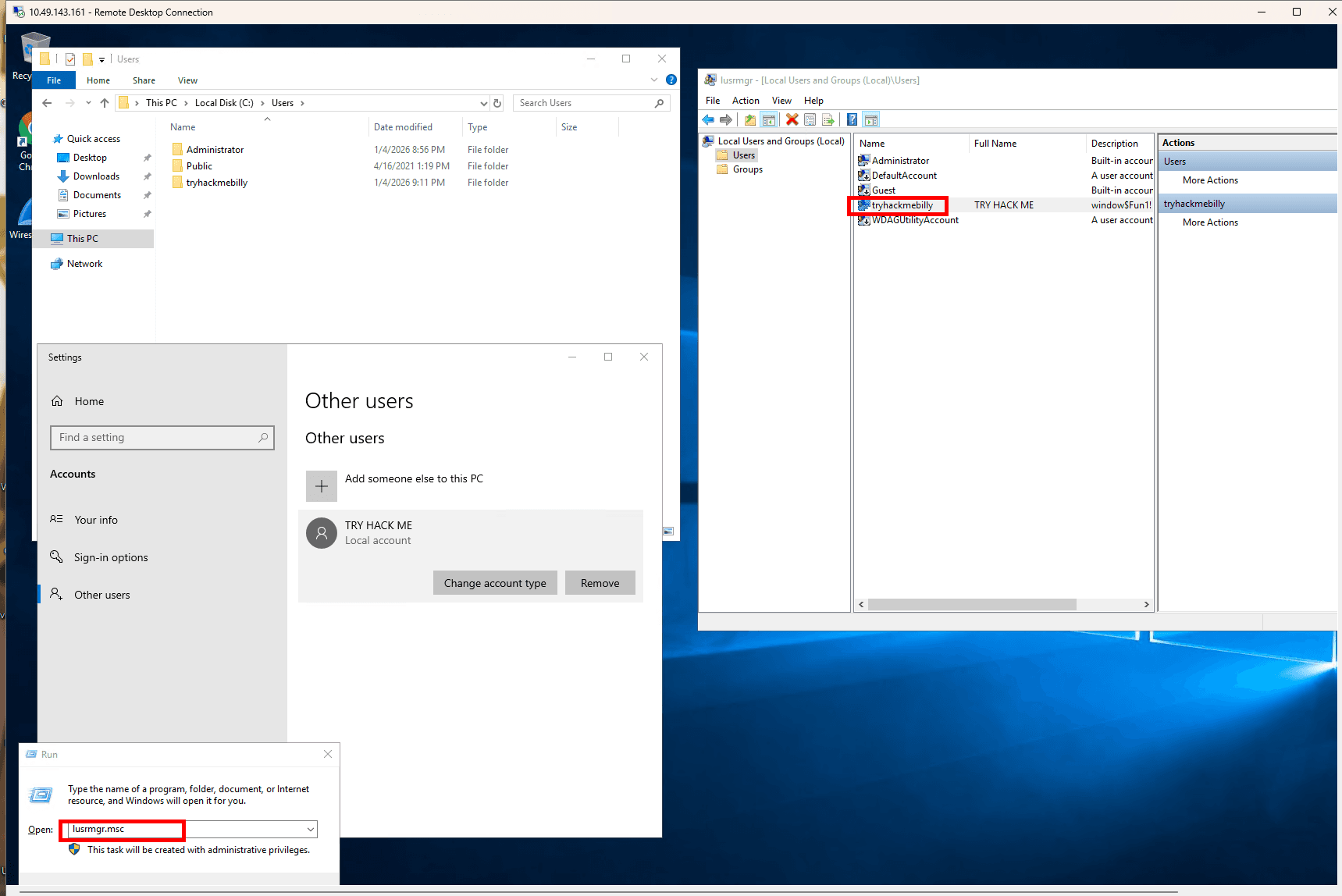Toggle the Show/Hide Console Tree button
The image size is (1342, 896).
pyautogui.click(x=769, y=119)
